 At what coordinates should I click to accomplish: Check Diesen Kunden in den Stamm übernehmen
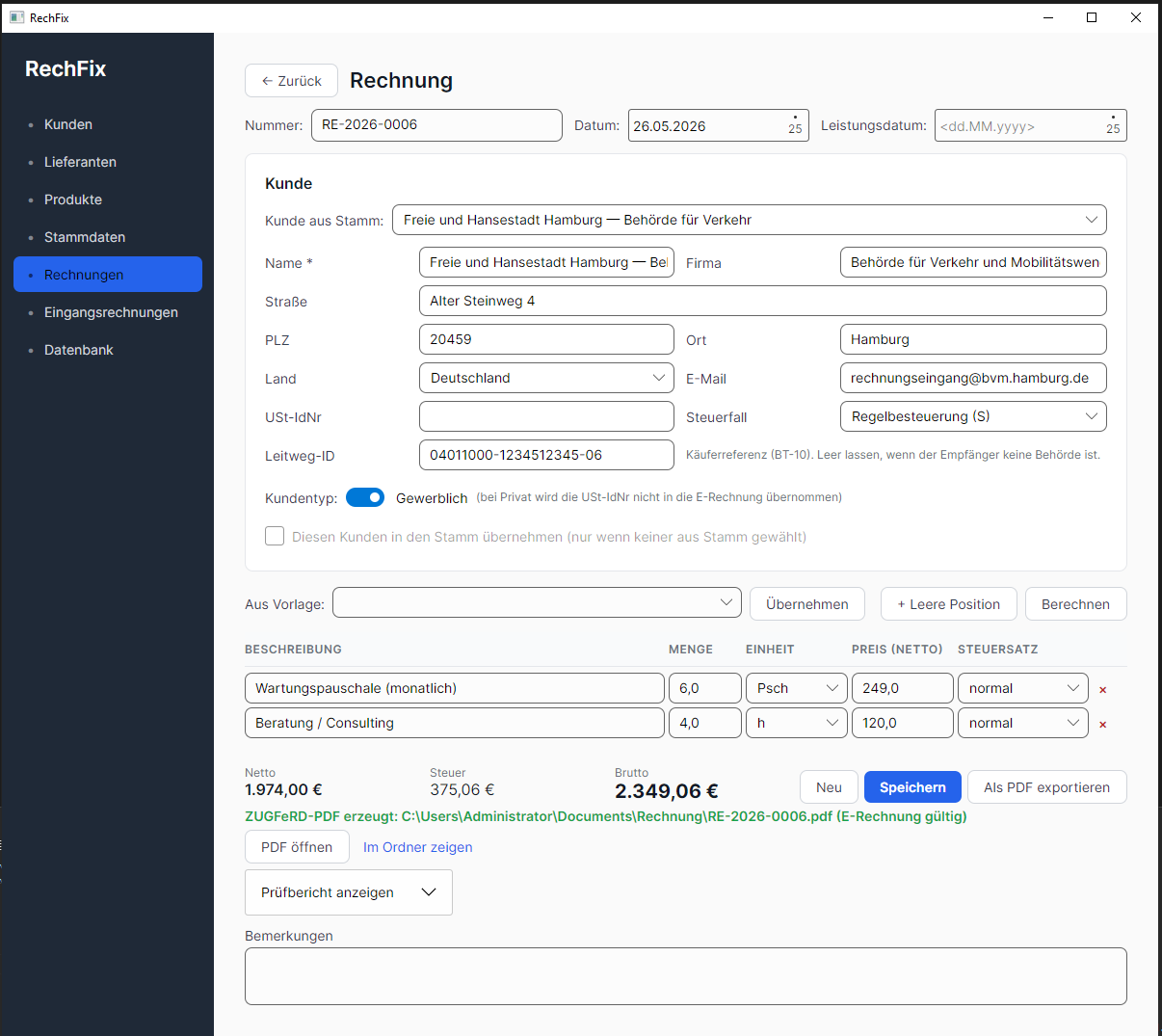[x=275, y=536]
